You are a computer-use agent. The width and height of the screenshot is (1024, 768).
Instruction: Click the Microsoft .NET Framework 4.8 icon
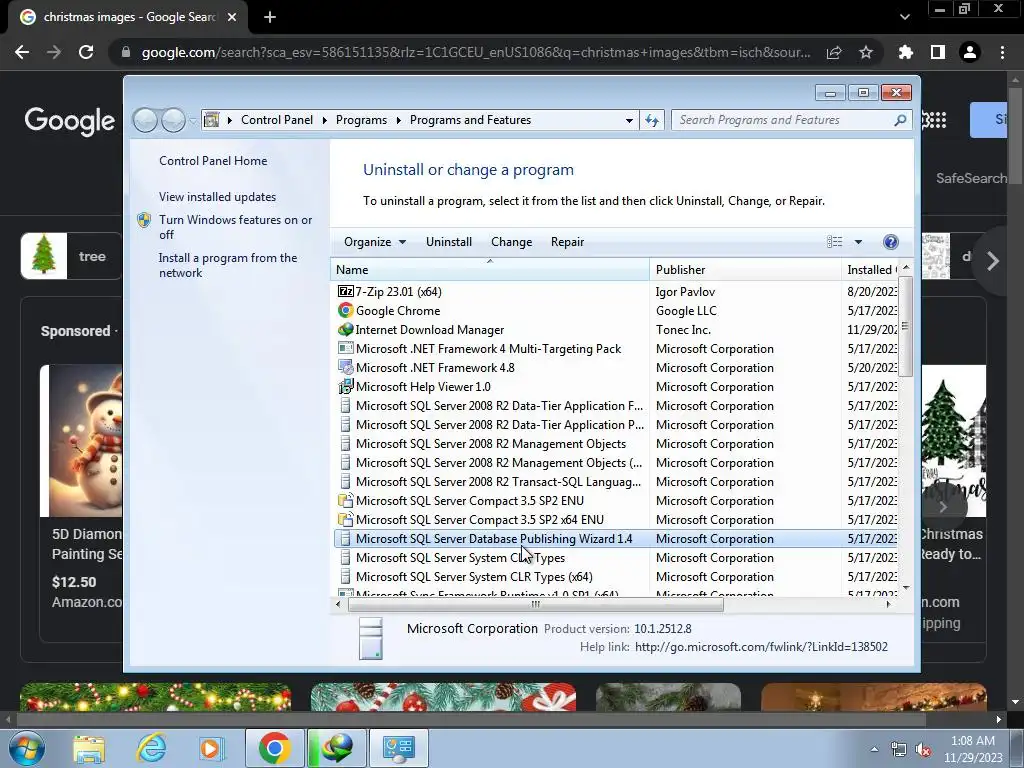(x=345, y=368)
